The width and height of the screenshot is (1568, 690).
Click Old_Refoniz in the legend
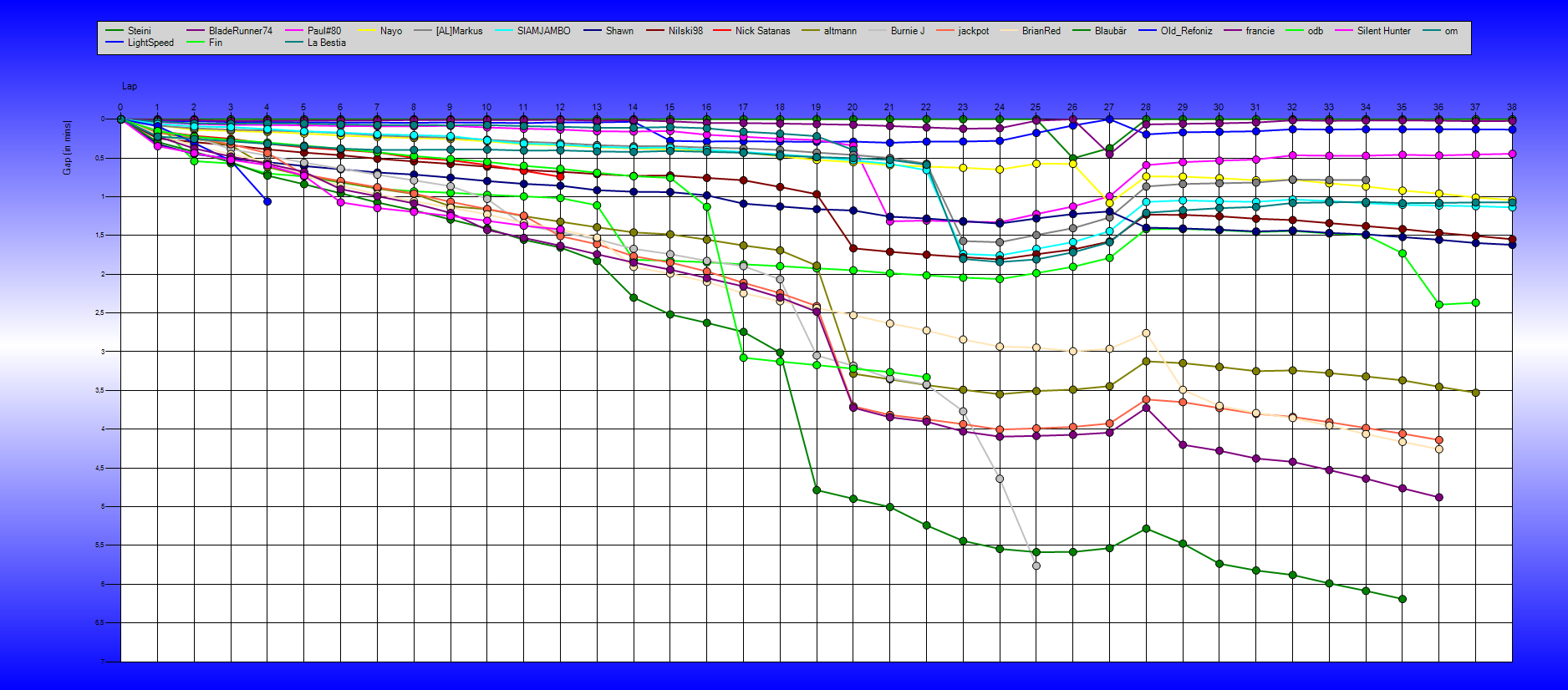coord(1175,31)
